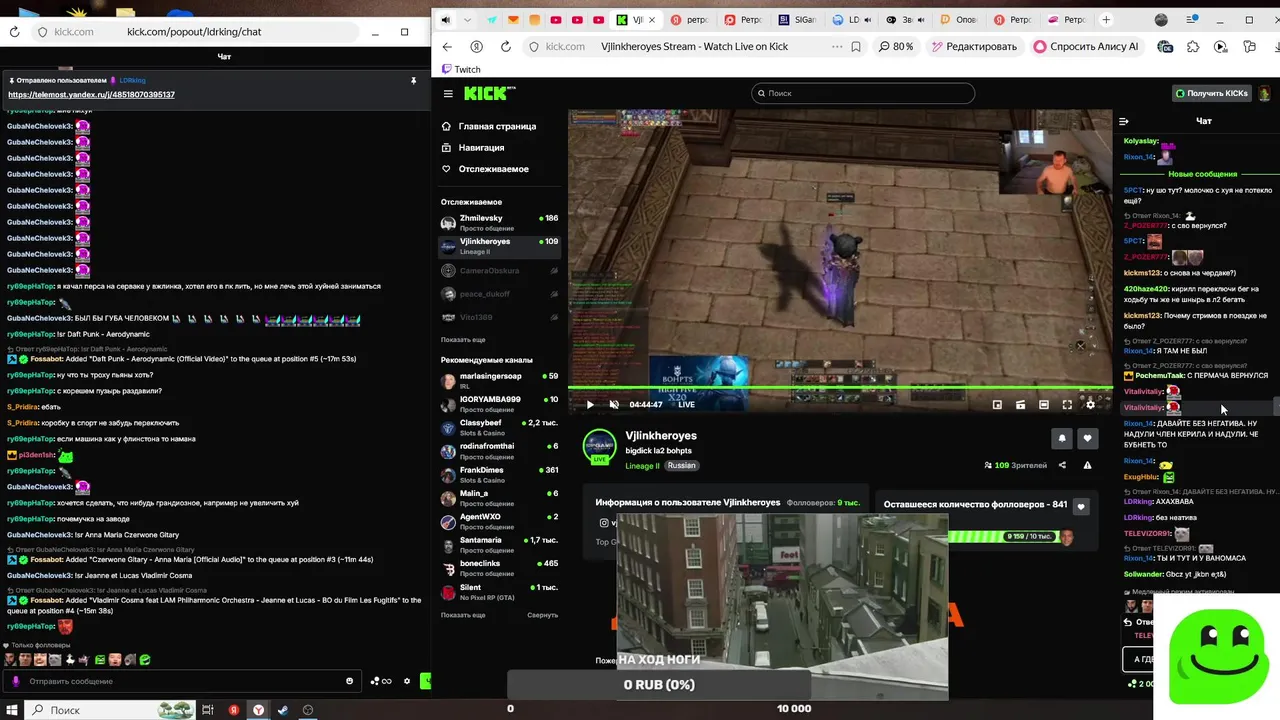Jump to Новые сообщения in chat
Image resolution: width=1280 pixels, height=720 pixels.
(1202, 174)
